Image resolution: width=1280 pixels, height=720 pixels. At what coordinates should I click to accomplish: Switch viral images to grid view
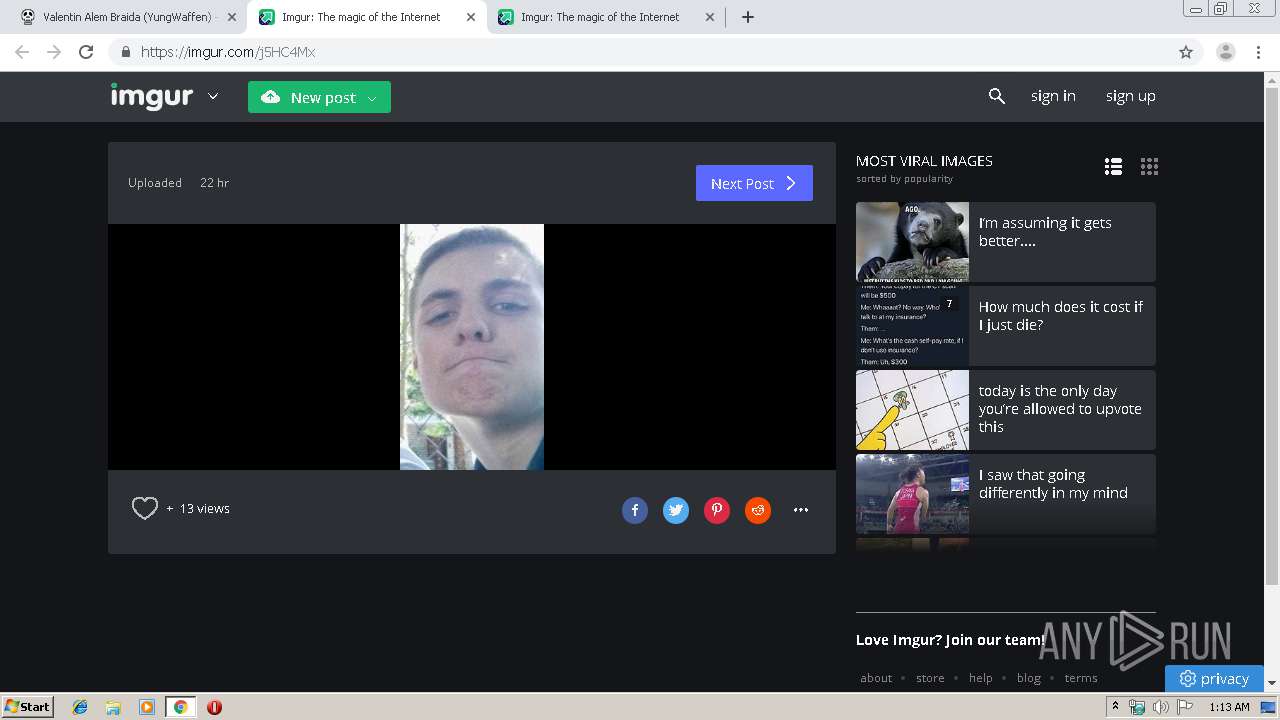coord(1149,167)
